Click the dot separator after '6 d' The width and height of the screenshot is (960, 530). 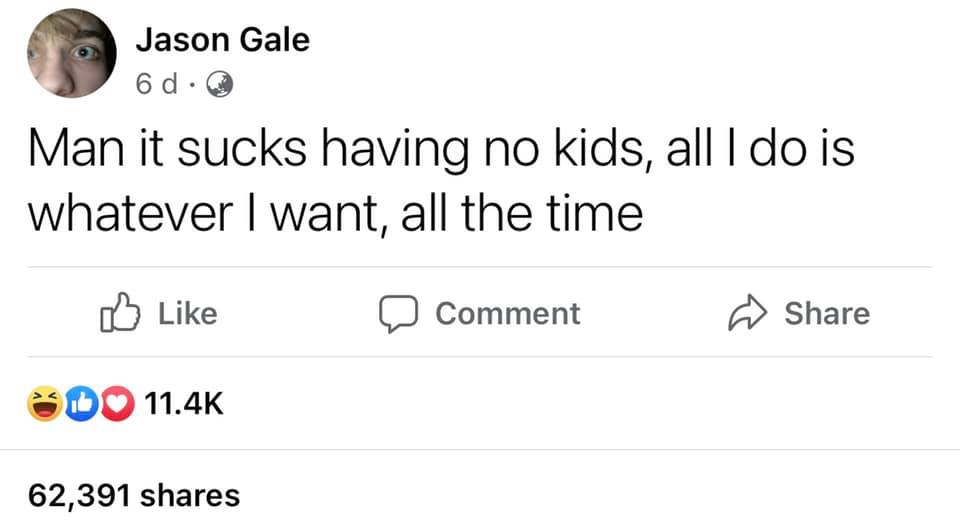(x=190, y=86)
